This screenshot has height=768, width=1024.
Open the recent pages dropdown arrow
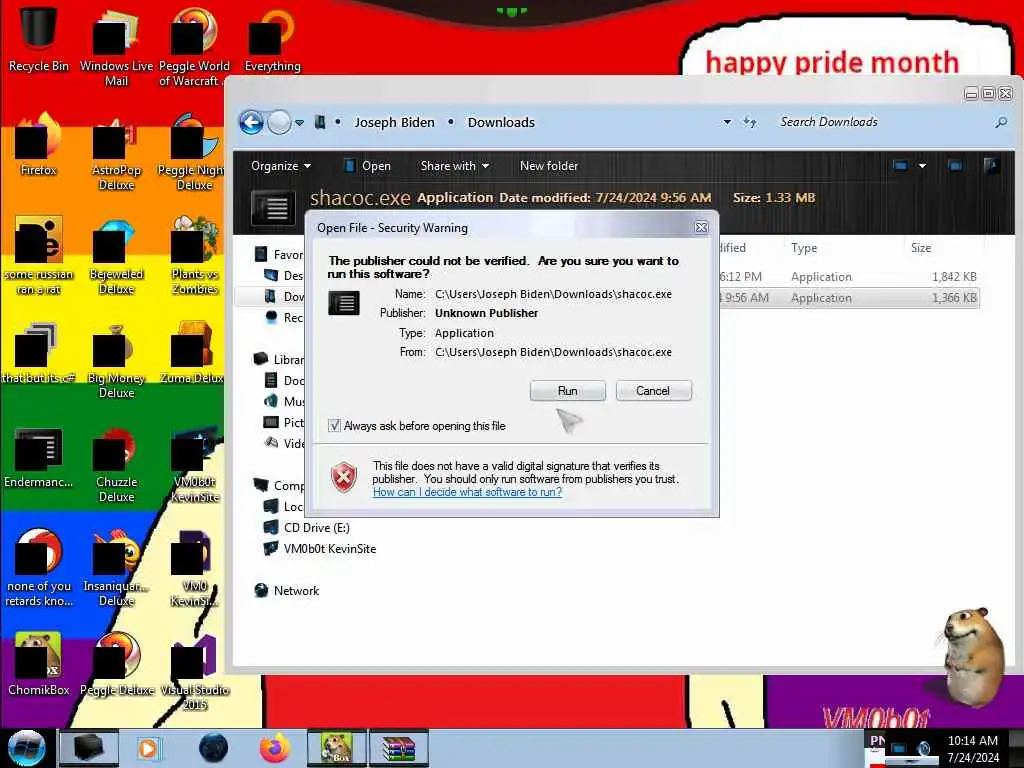[299, 123]
